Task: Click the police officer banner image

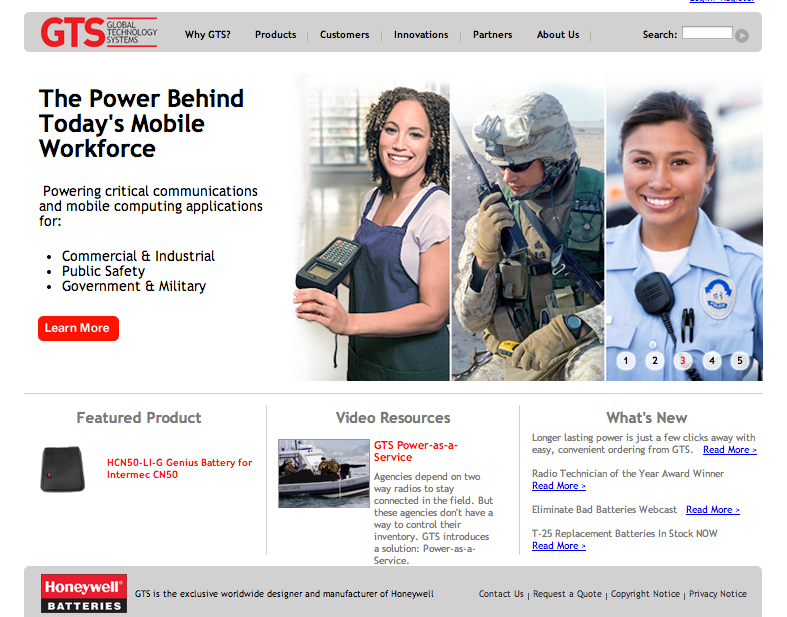Action: (x=684, y=228)
